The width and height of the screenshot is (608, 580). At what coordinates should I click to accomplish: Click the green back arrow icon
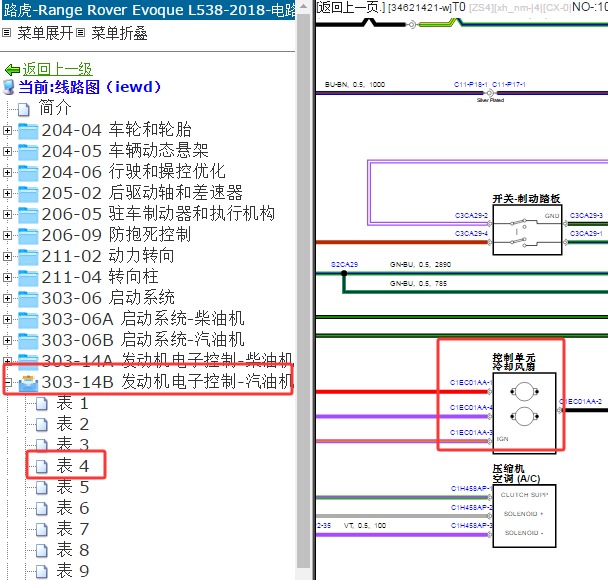[x=12, y=70]
